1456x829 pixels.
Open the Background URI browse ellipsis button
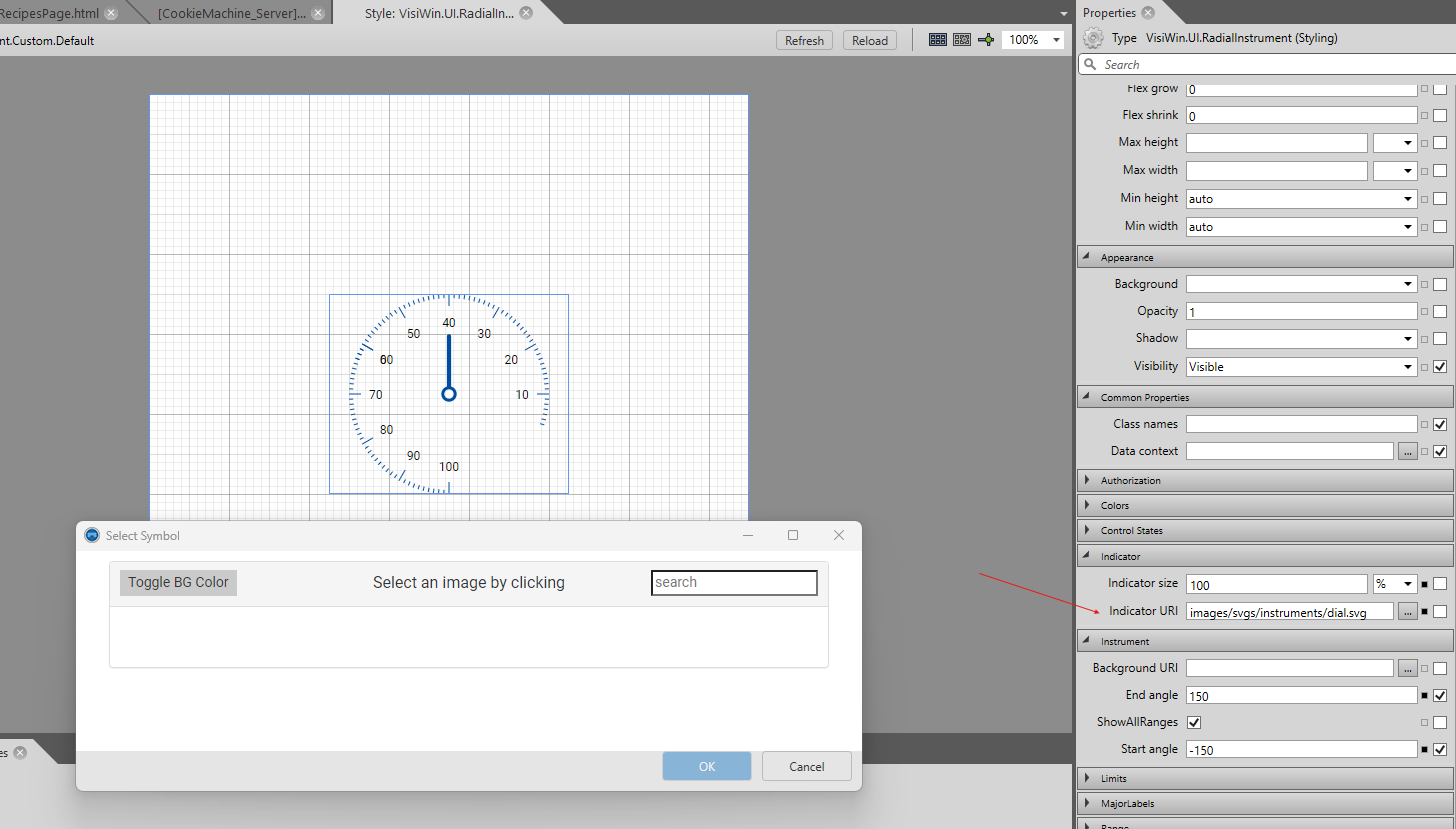point(1407,667)
